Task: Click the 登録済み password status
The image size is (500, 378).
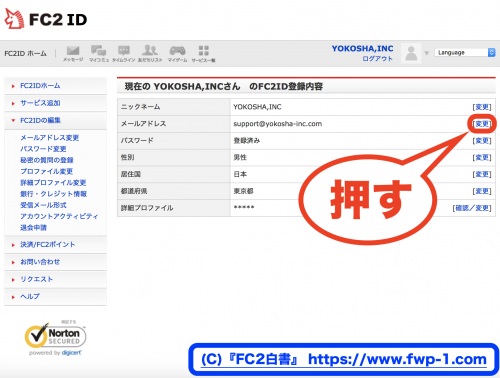Action: 247,140
